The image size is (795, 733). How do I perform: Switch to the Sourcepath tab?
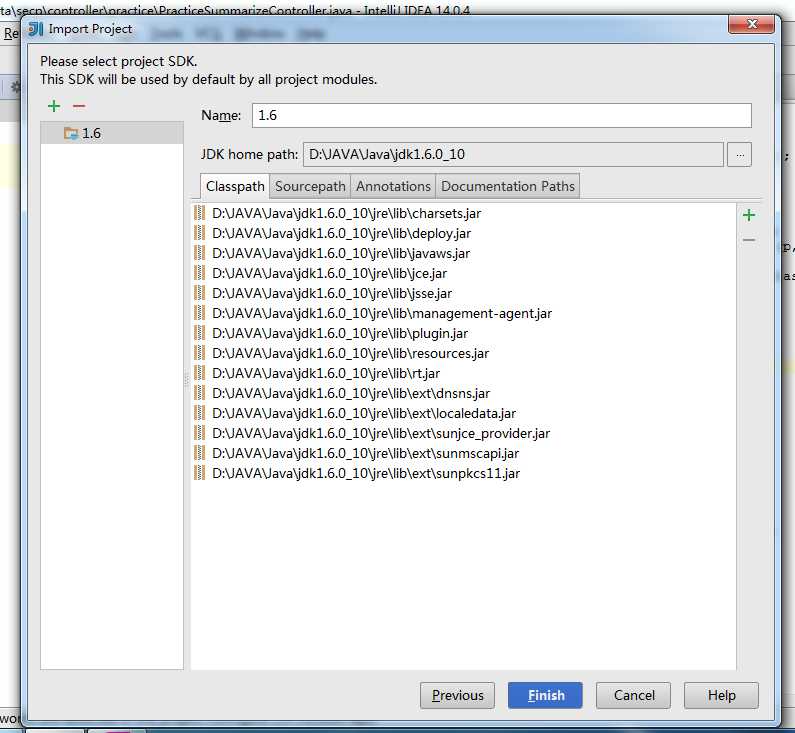click(310, 186)
